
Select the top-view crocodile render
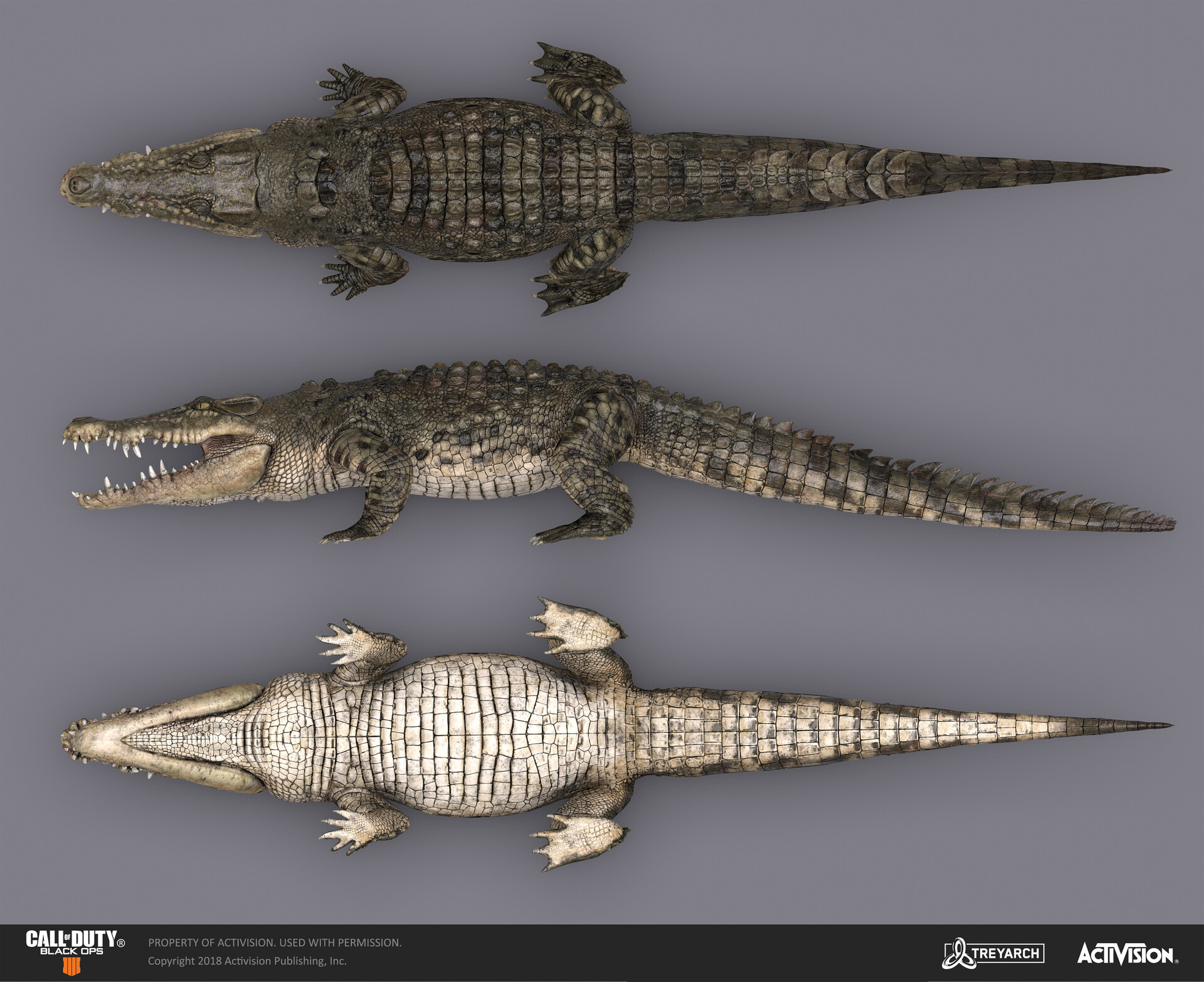point(615,179)
